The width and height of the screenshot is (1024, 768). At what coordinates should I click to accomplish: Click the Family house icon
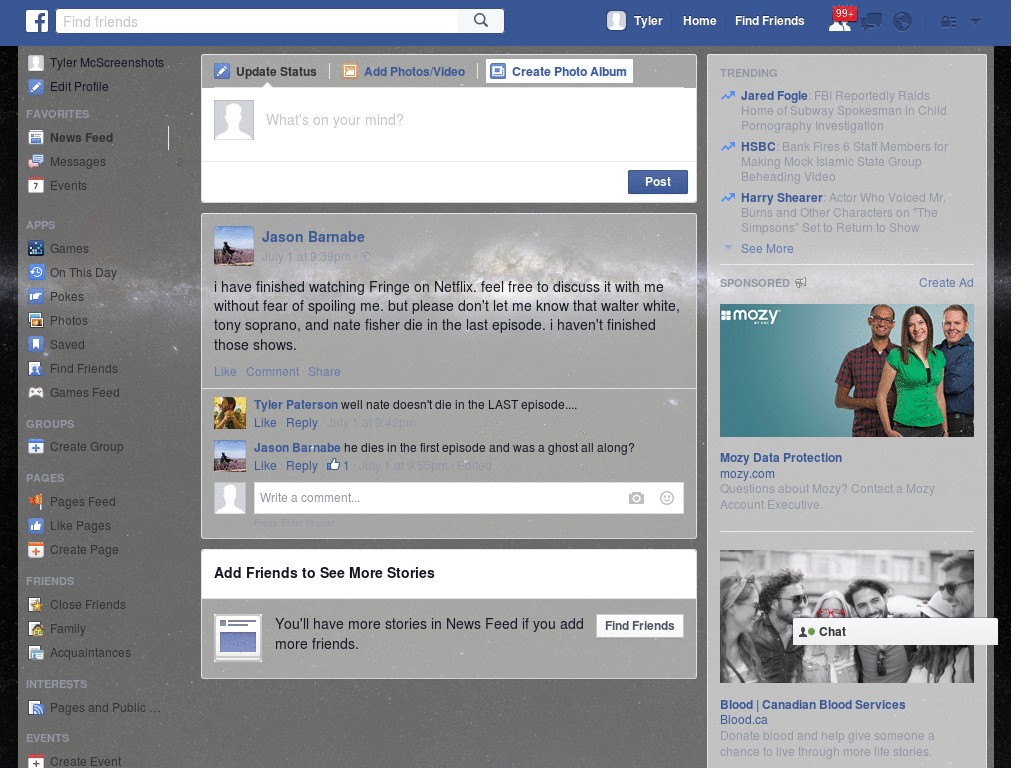pos(36,629)
